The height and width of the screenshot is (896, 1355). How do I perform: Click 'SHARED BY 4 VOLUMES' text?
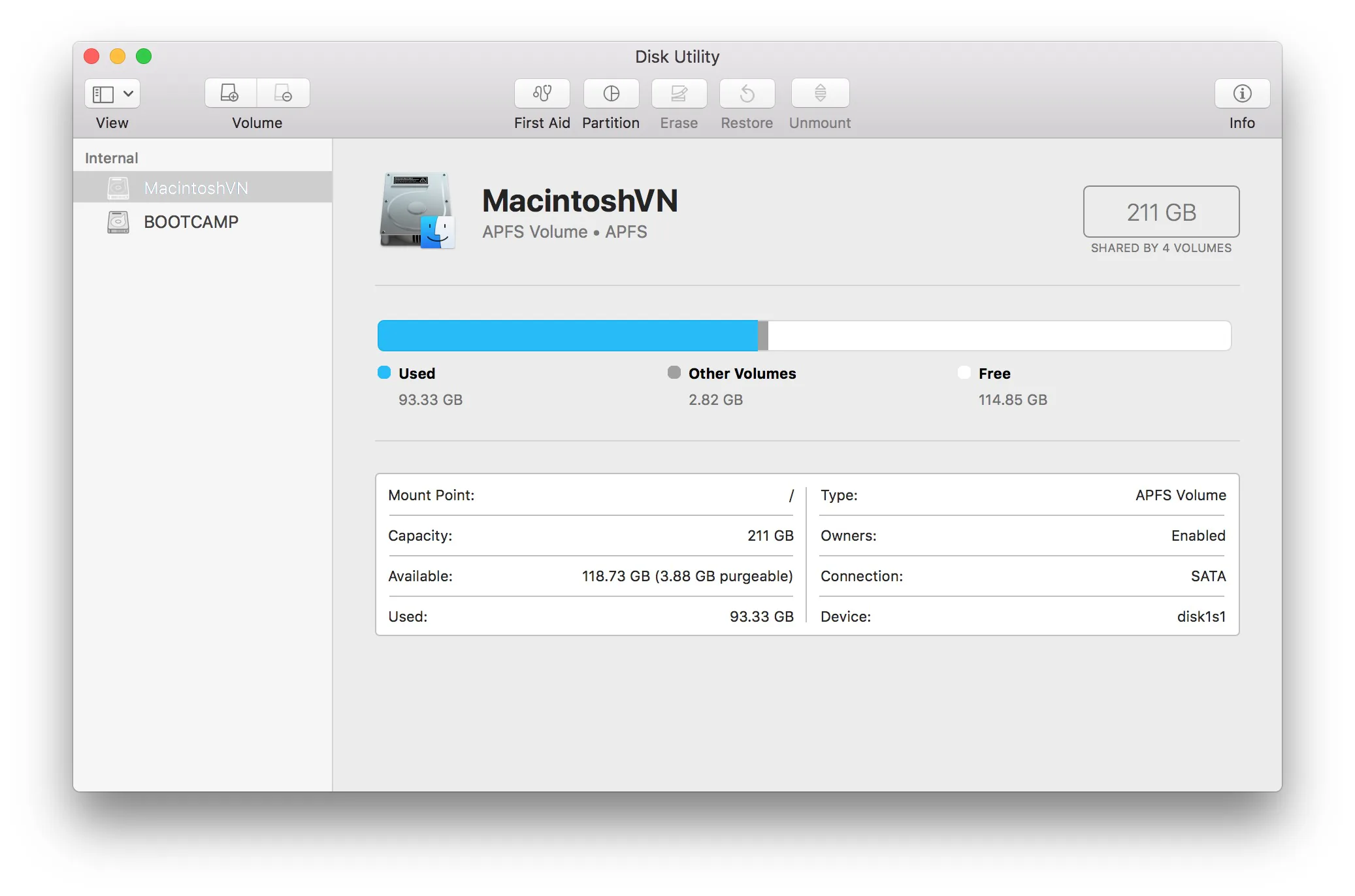1161,248
